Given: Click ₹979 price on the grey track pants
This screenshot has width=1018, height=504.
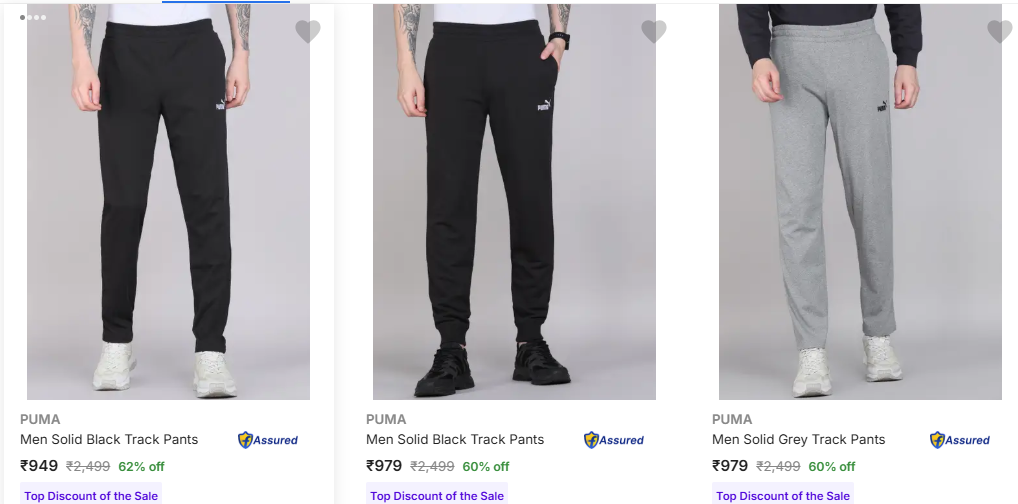Looking at the screenshot, I should tap(730, 465).
